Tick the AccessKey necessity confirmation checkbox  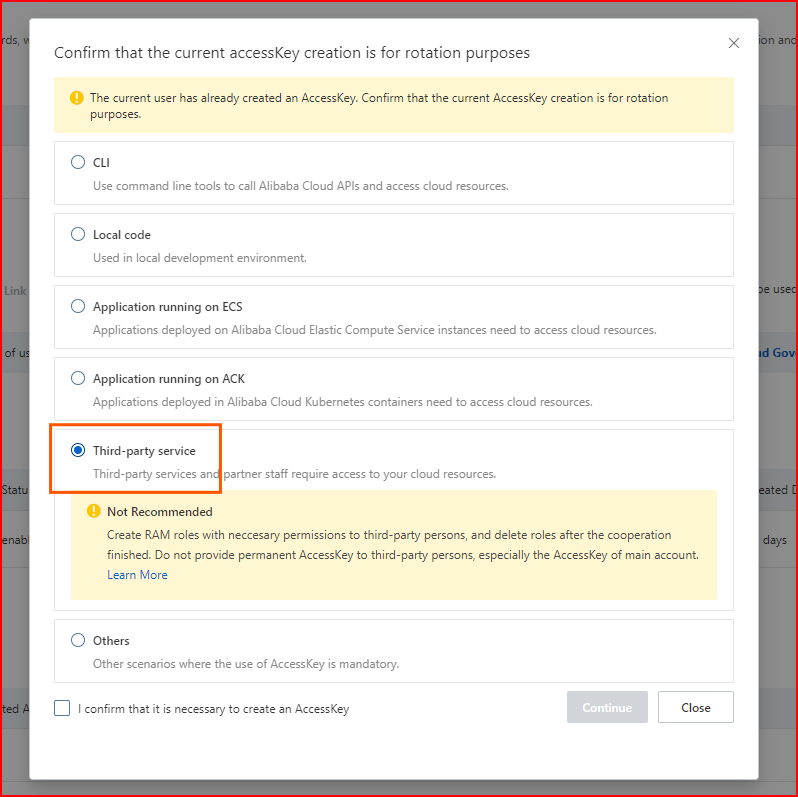[x=62, y=708]
